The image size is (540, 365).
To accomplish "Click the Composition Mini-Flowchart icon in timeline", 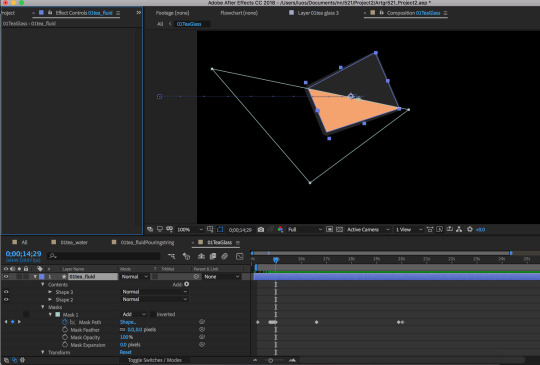I will [171, 256].
